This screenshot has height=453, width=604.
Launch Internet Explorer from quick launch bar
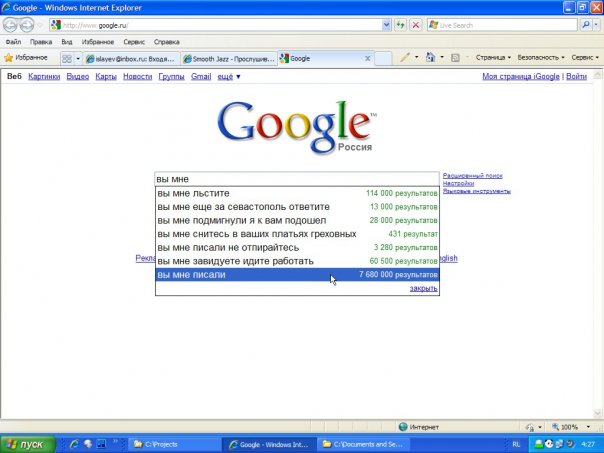pyautogui.click(x=72, y=443)
